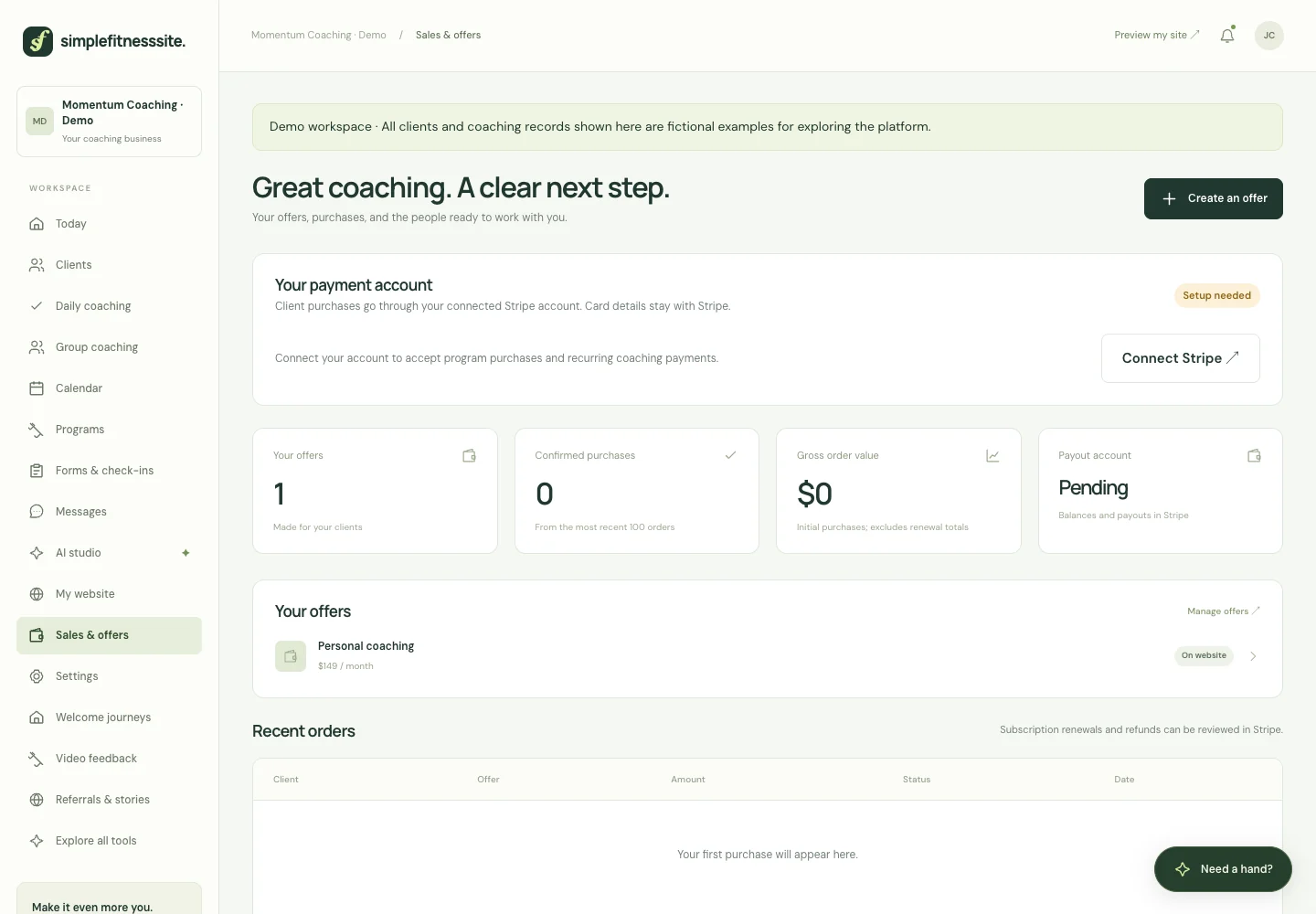The image size is (1316, 914).
Task: Open Welcome journeys in the sidebar
Action: (109, 717)
